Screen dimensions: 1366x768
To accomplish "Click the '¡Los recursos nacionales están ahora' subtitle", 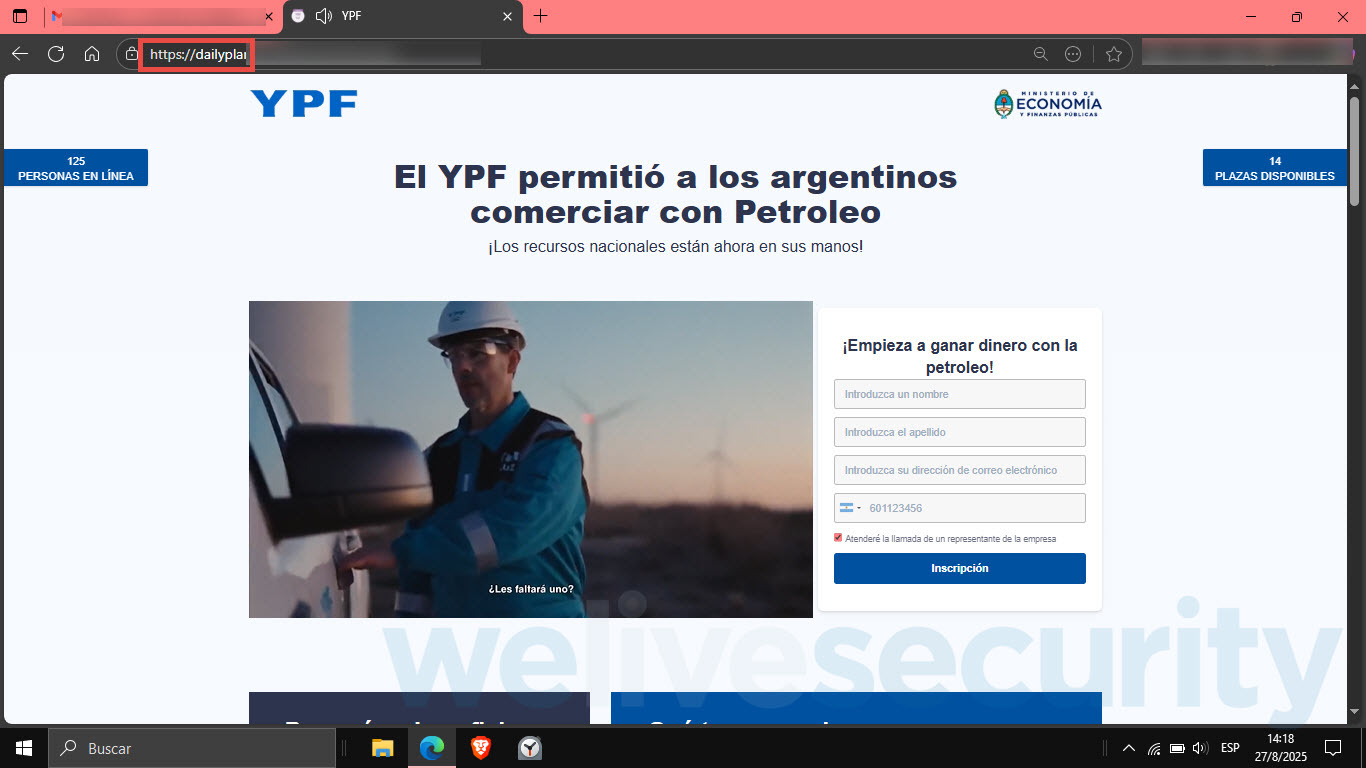I will [675, 246].
